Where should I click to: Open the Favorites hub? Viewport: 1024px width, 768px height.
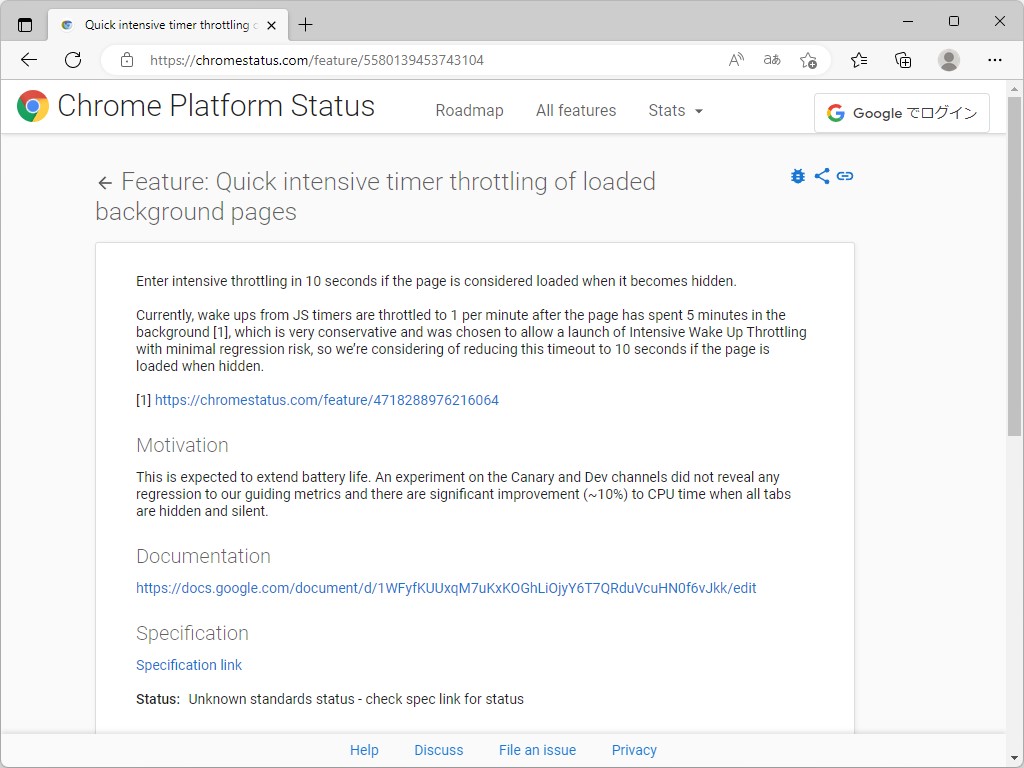click(859, 60)
